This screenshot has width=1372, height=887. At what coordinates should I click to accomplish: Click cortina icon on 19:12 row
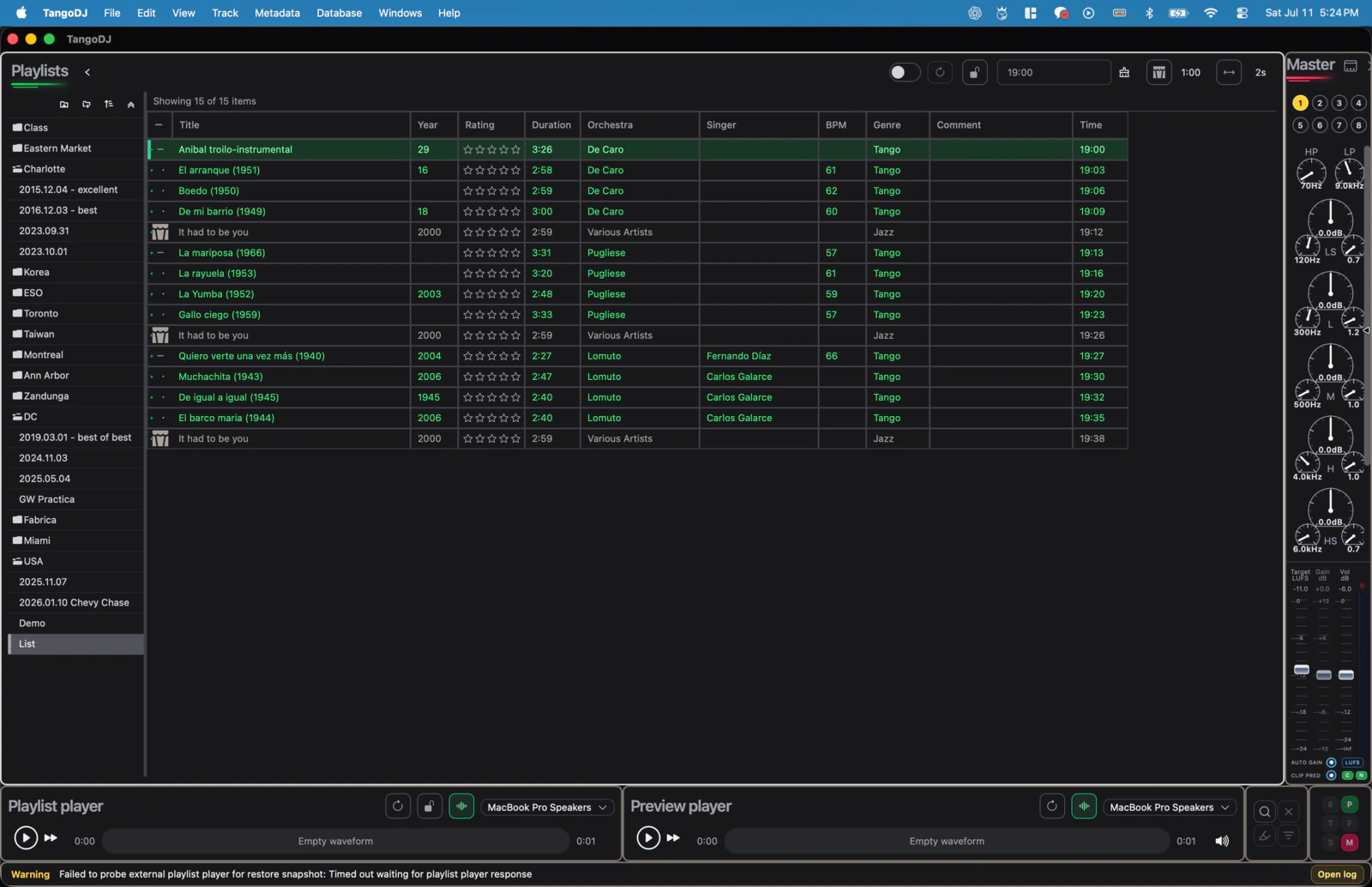coord(160,232)
